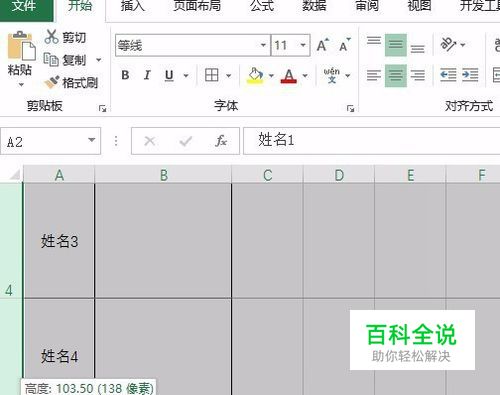Open fill color palette arrow
This screenshot has width=500, height=395.
point(271,76)
